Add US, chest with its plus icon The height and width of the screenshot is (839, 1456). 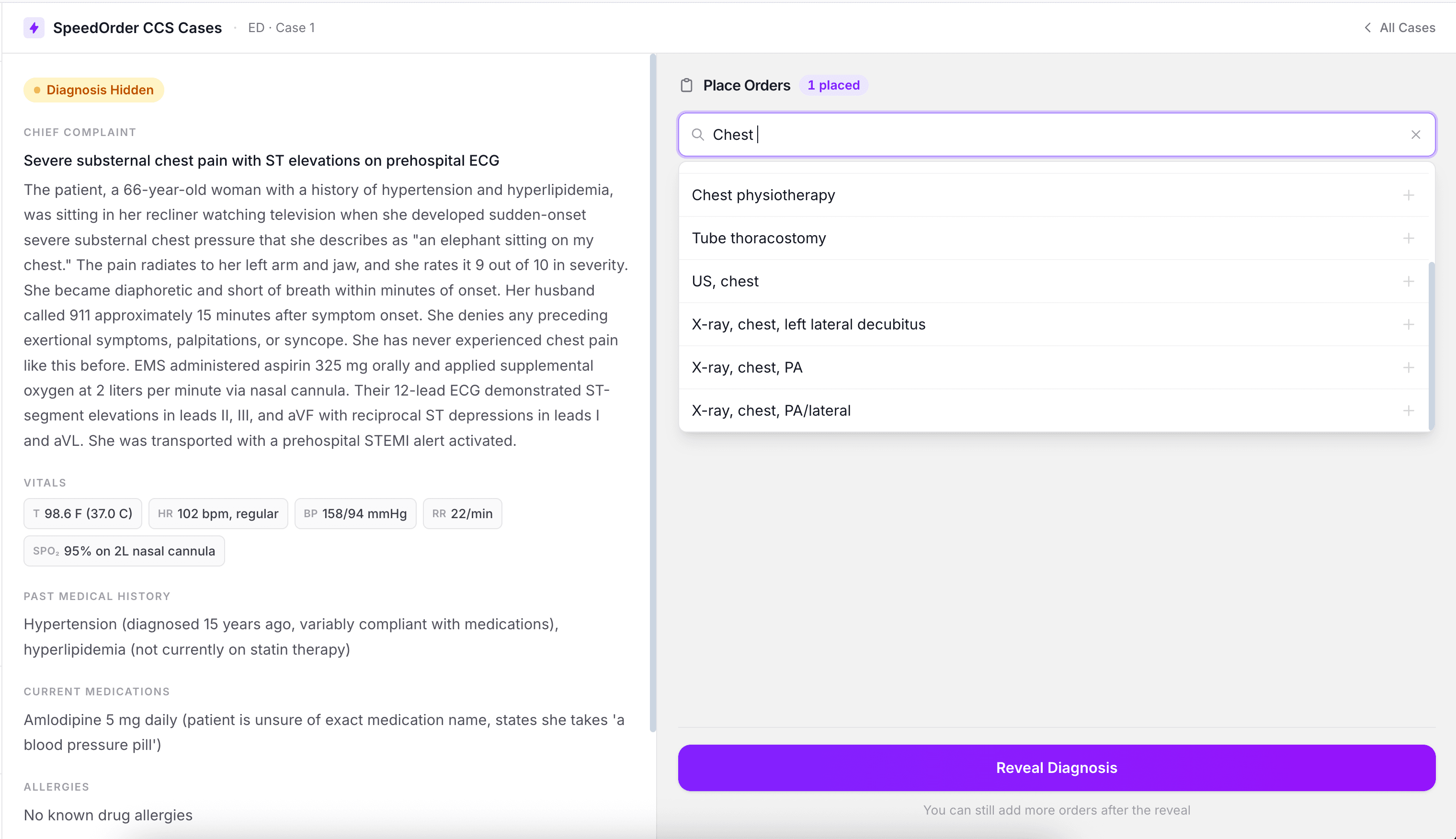coord(1409,281)
